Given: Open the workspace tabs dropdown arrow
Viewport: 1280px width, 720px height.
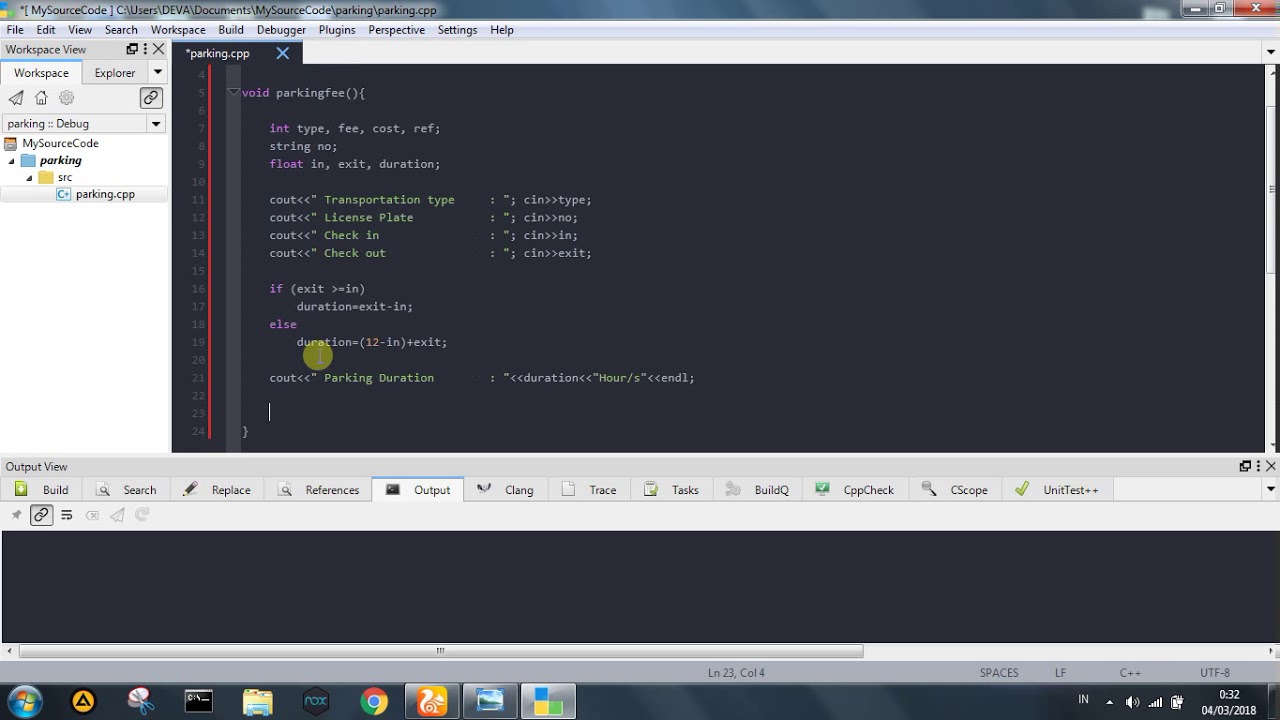Looking at the screenshot, I should coord(157,72).
